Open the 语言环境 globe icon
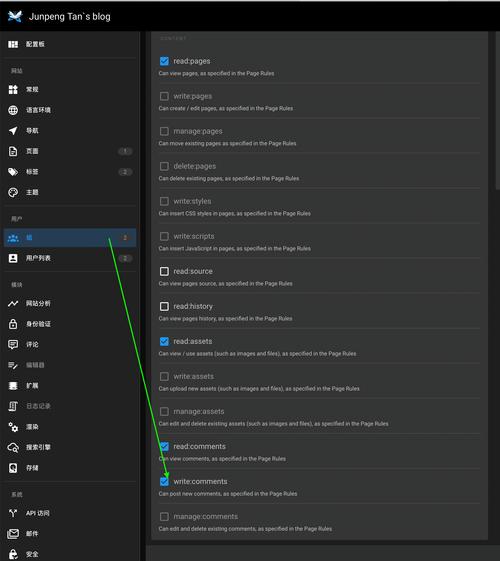Screen dimensions: 500x561 coord(13,110)
